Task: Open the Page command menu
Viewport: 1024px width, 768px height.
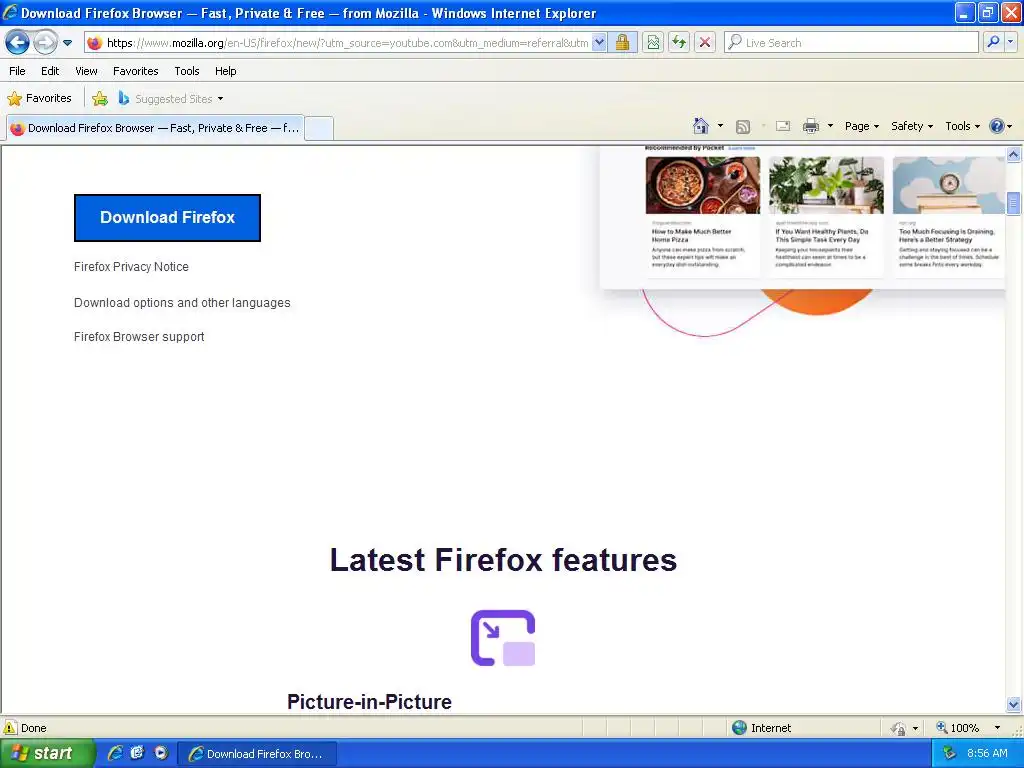Action: (861, 127)
